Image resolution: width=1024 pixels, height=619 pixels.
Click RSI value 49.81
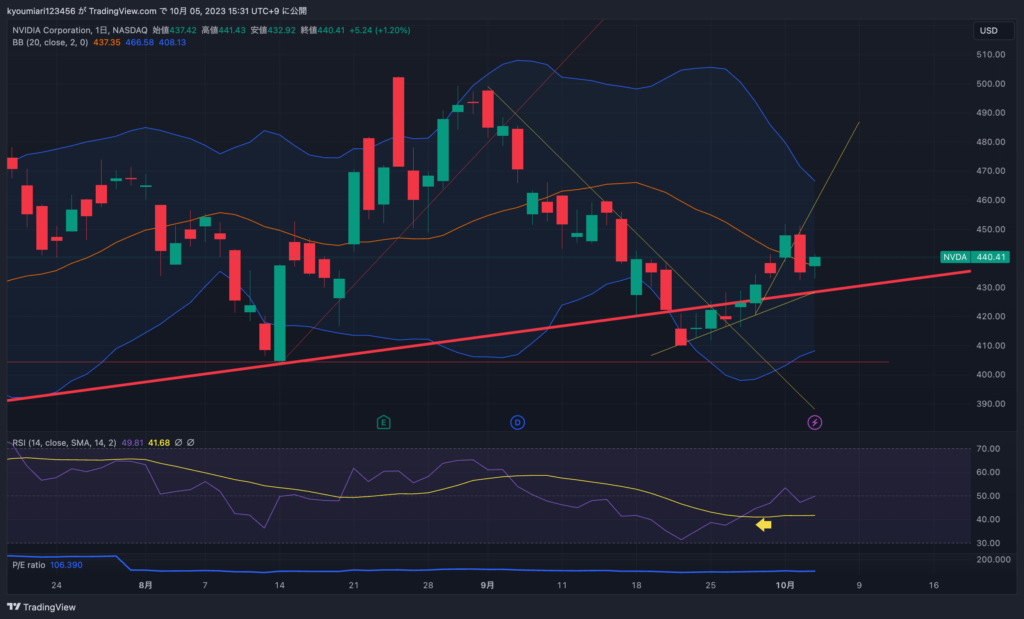pos(133,443)
